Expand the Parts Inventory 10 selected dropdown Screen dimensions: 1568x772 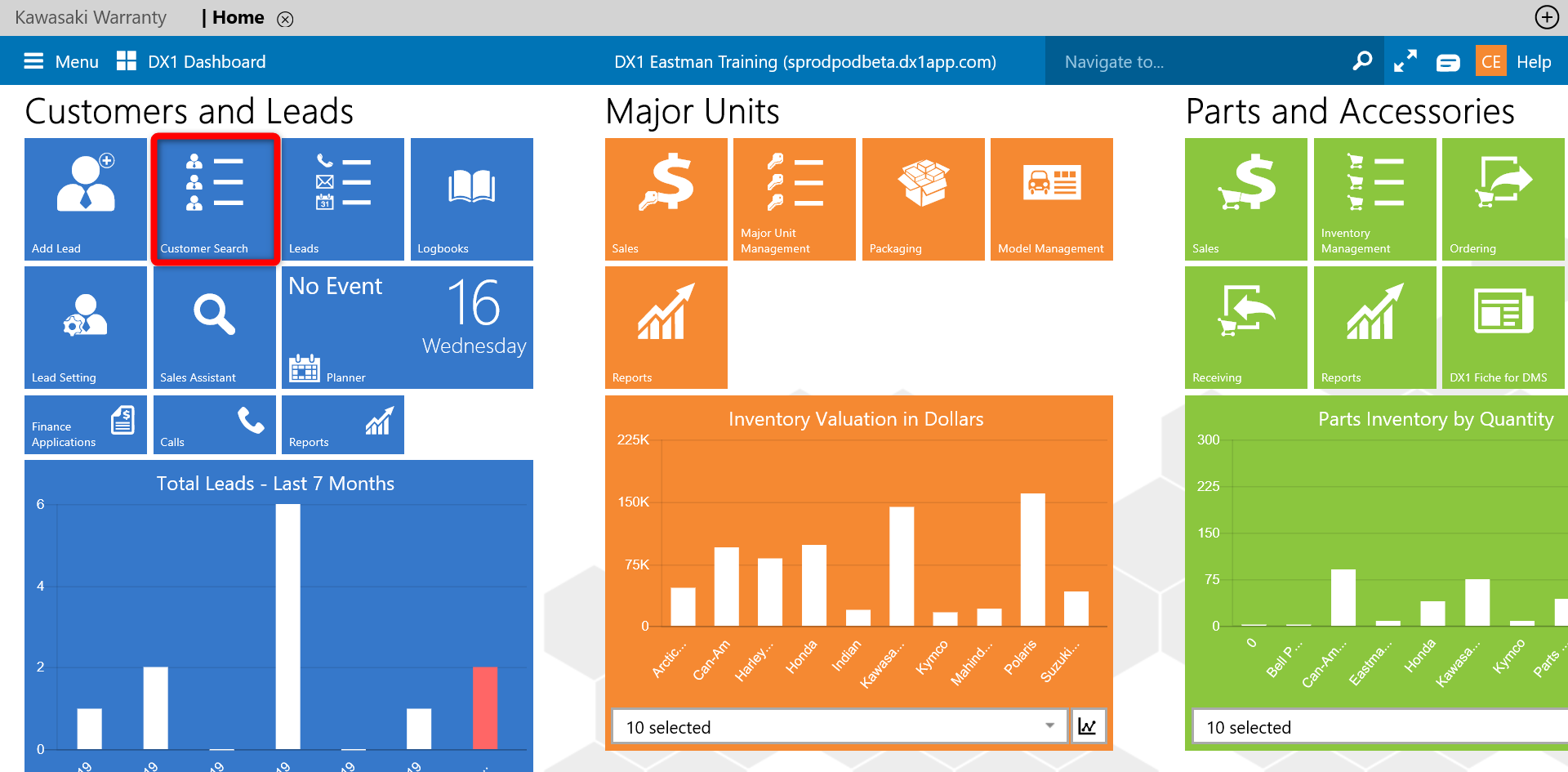coord(1380,726)
